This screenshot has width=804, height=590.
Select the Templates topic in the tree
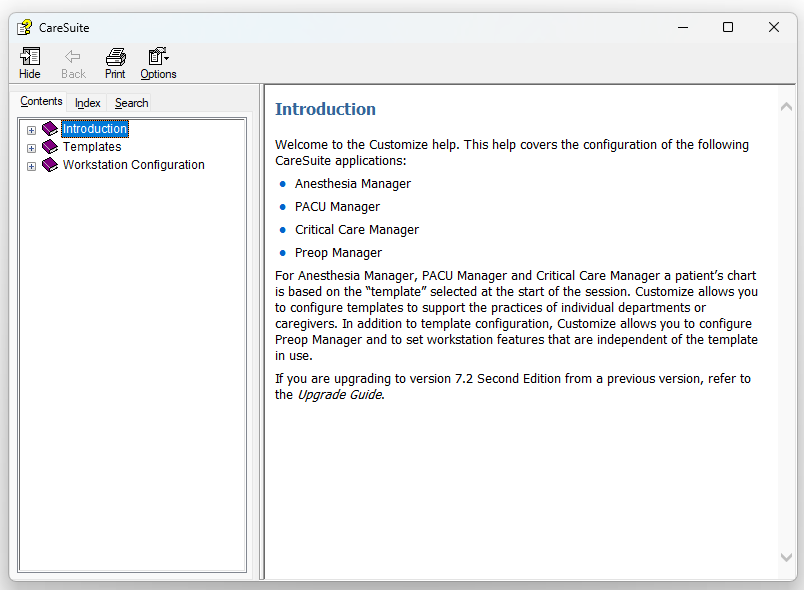92,147
